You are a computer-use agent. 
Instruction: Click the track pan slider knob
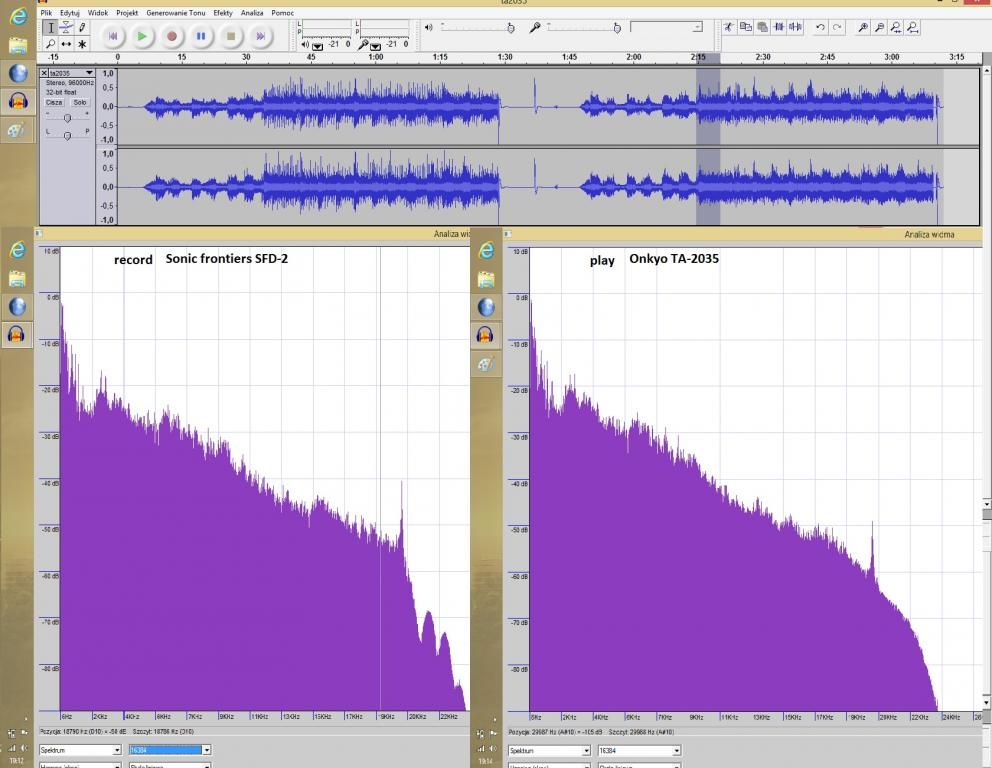(x=68, y=135)
